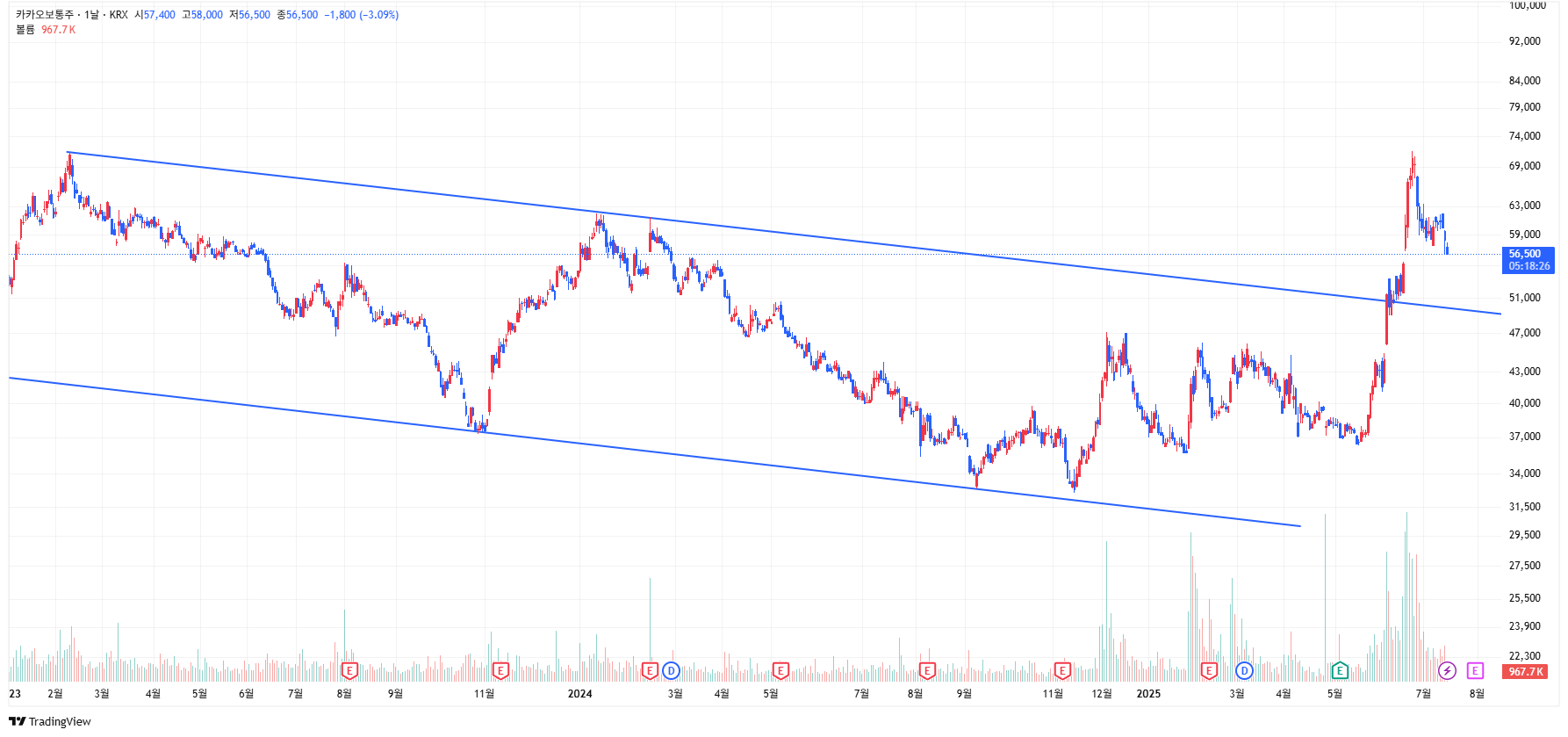Click the 2025 year label on time axis
This screenshot has height=737, width=1568.
(x=1148, y=694)
